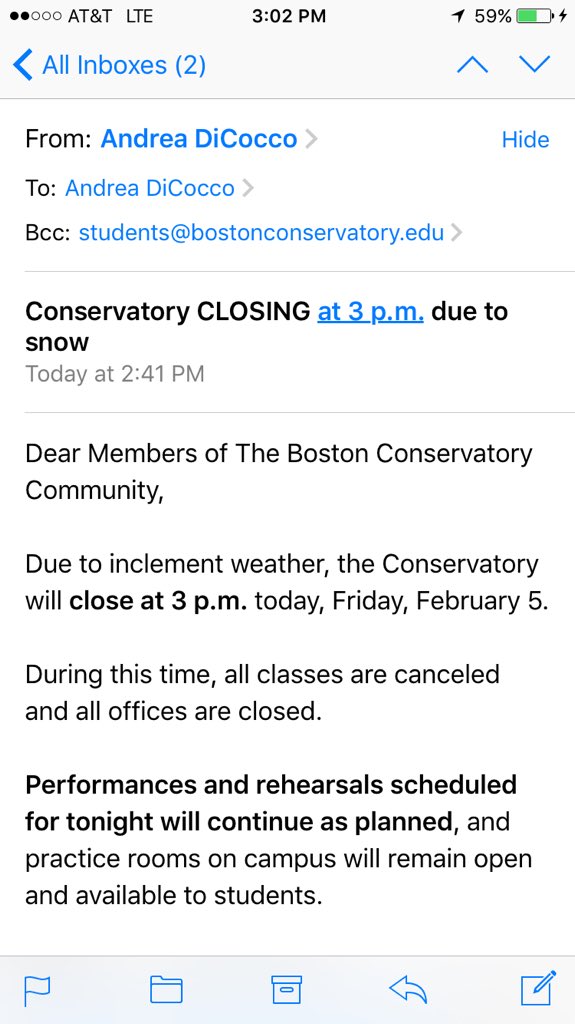The width and height of the screenshot is (575, 1024).
Task: Expand the Bcc students address chevron
Action: pyautogui.click(x=457, y=232)
